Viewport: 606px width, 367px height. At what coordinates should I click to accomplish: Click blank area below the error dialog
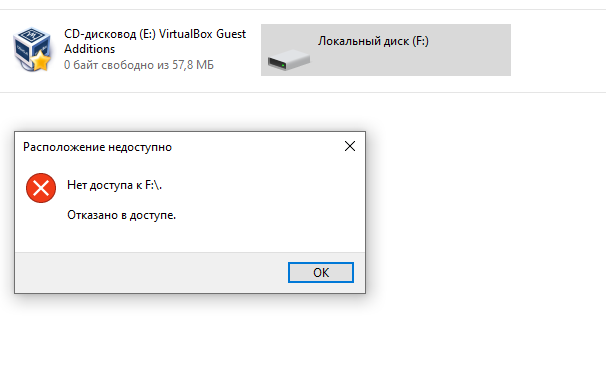(x=189, y=332)
